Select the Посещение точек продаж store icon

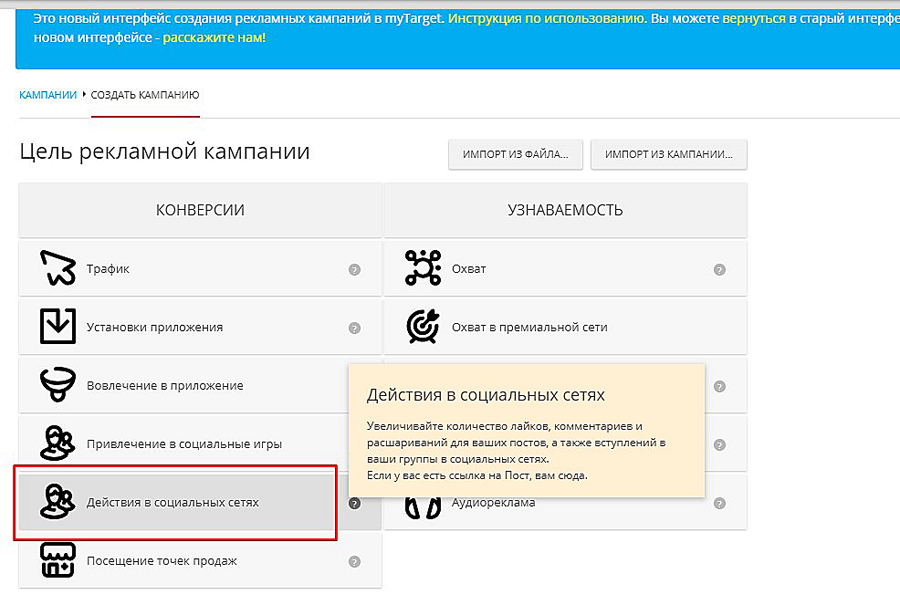point(57,560)
